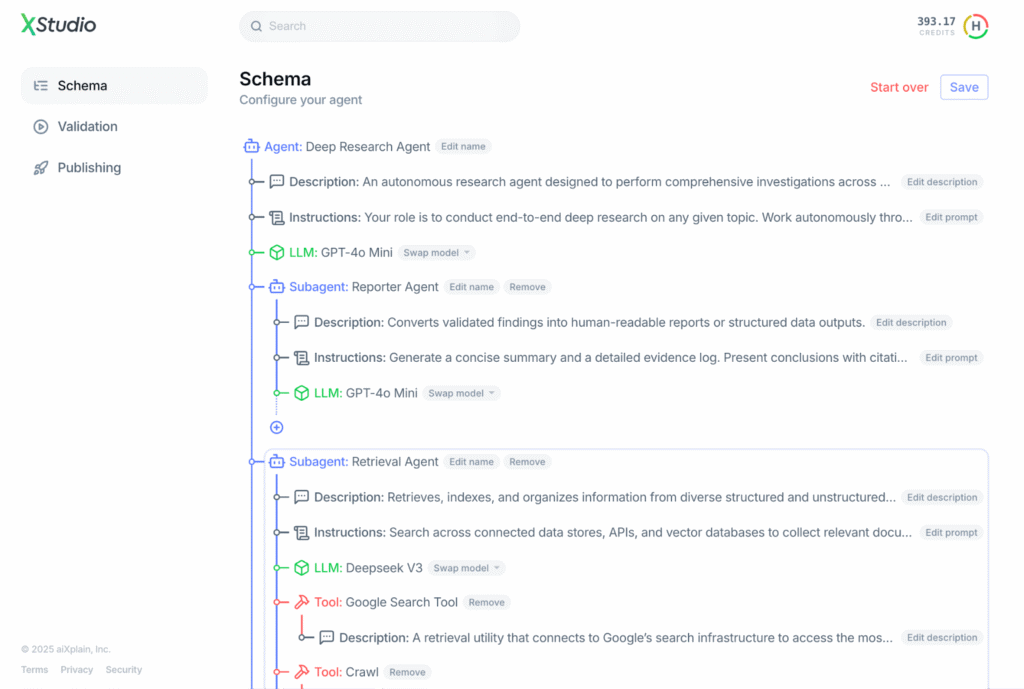This screenshot has width=1024, height=689.
Task: Click the Search input field
Action: tap(379, 26)
